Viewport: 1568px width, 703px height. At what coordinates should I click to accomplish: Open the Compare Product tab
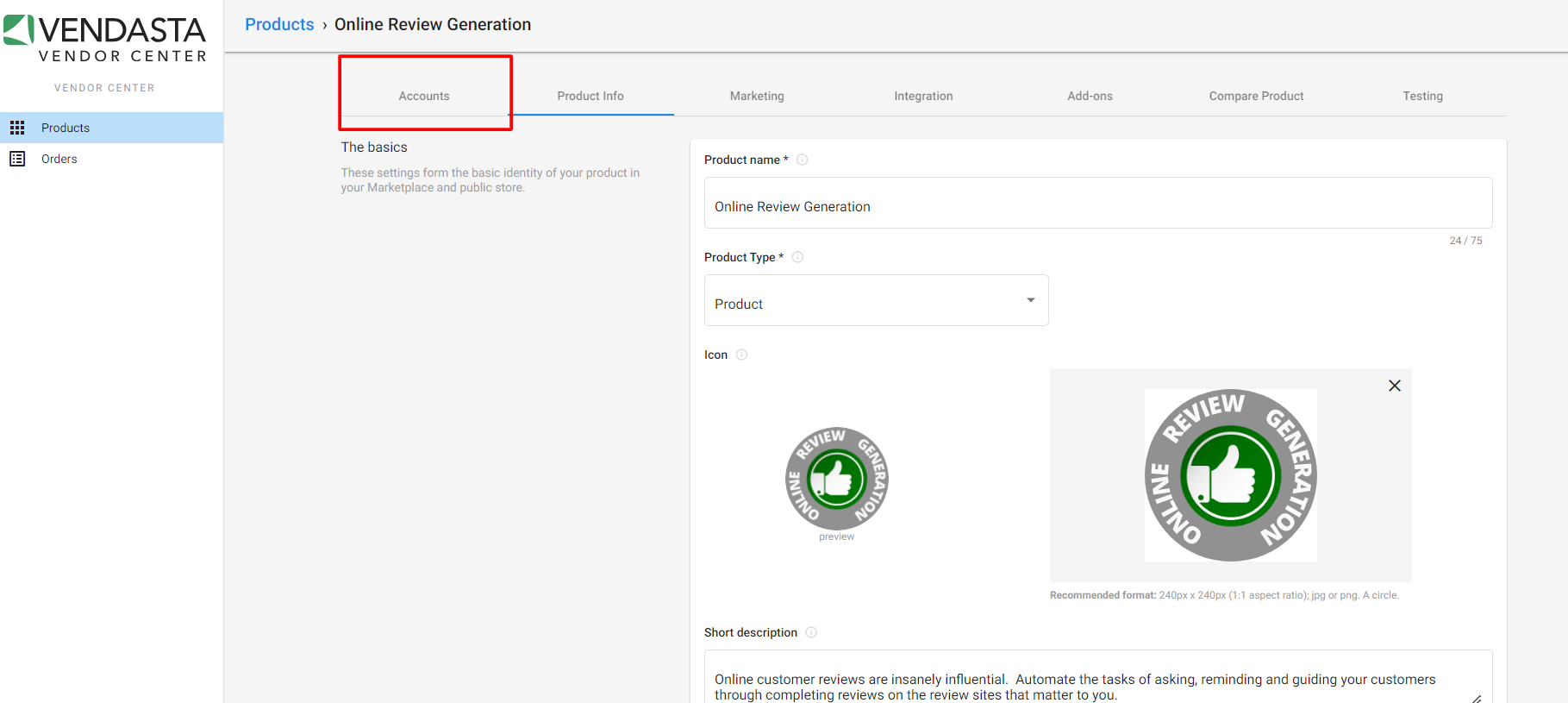pyautogui.click(x=1256, y=96)
